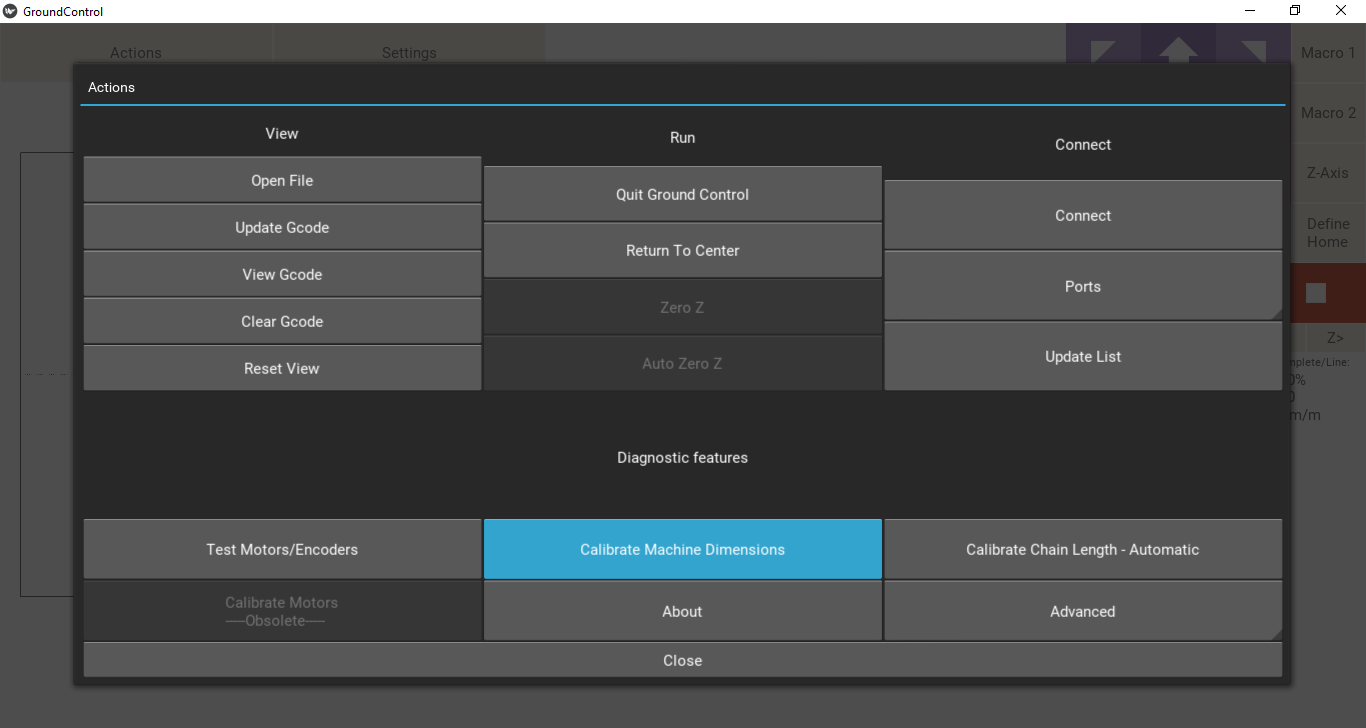Click the Settings tab in background window
This screenshot has height=728, width=1366.
click(x=409, y=52)
